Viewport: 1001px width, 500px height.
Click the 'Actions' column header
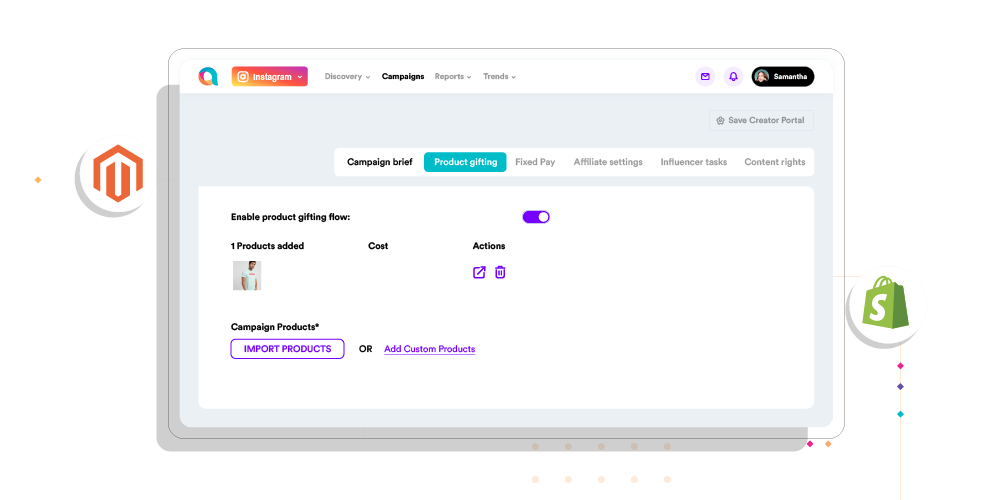[489, 246]
